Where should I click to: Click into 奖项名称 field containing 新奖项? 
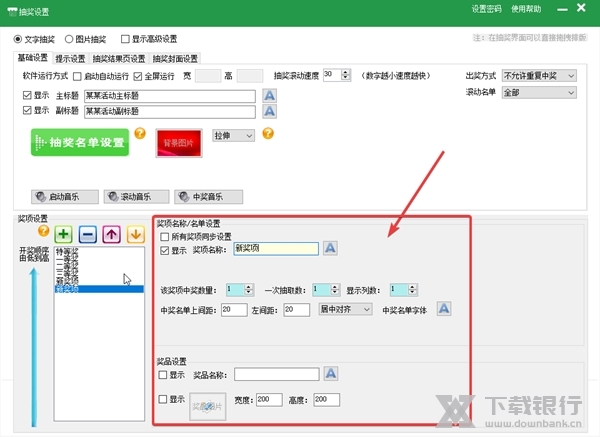point(276,248)
